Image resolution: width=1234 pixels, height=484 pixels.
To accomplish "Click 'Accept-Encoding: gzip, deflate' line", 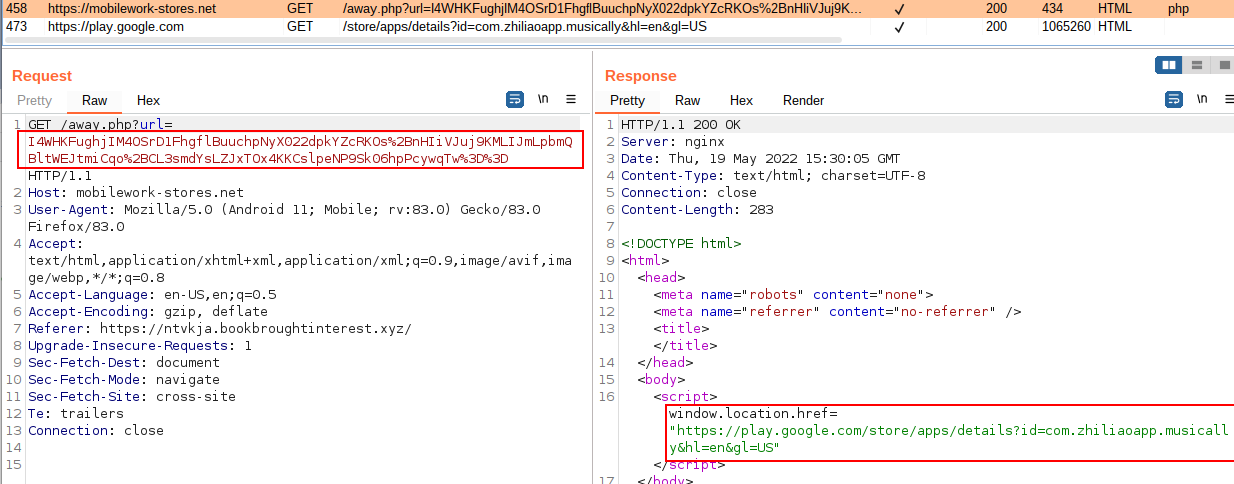I will click(x=148, y=312).
